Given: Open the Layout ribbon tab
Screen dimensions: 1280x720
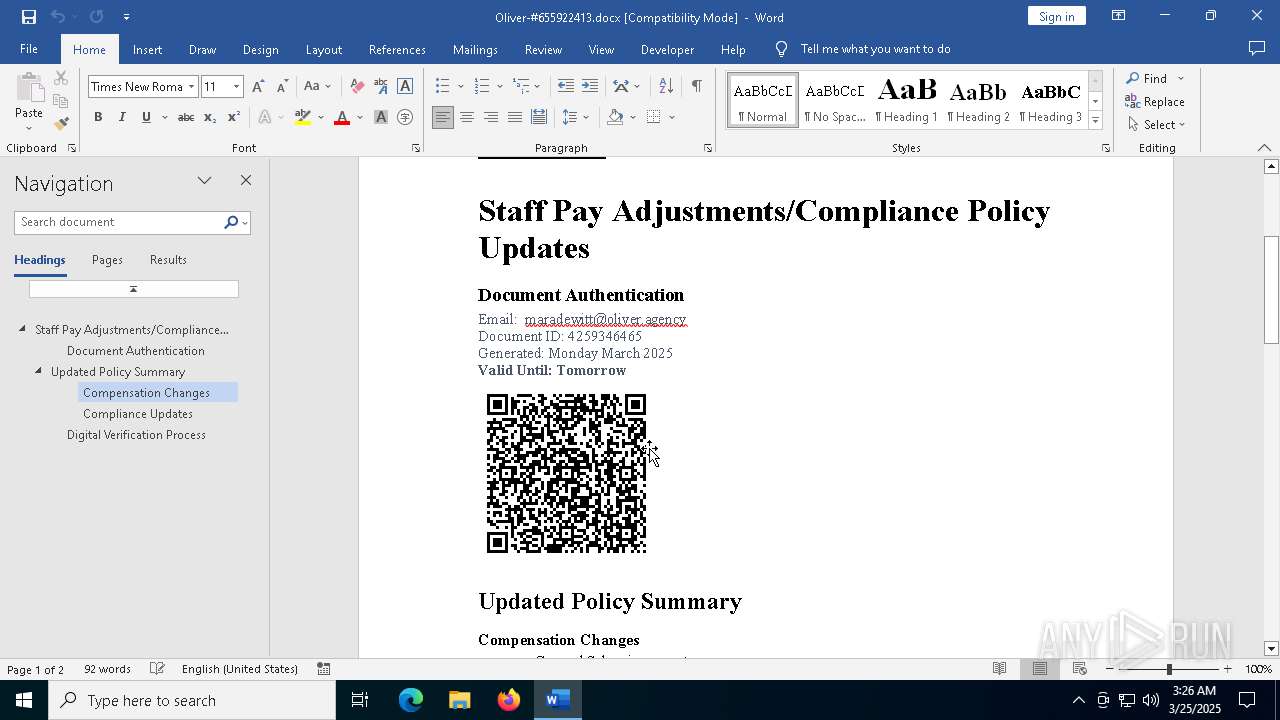Looking at the screenshot, I should (323, 49).
